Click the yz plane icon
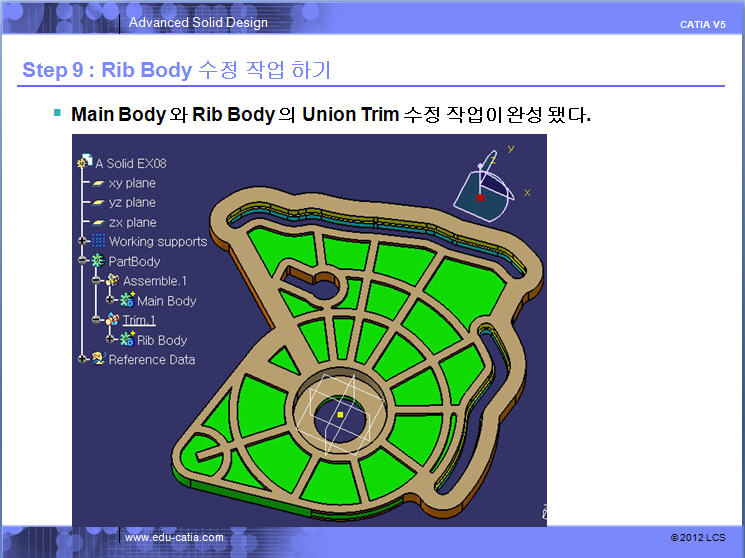 [98, 203]
